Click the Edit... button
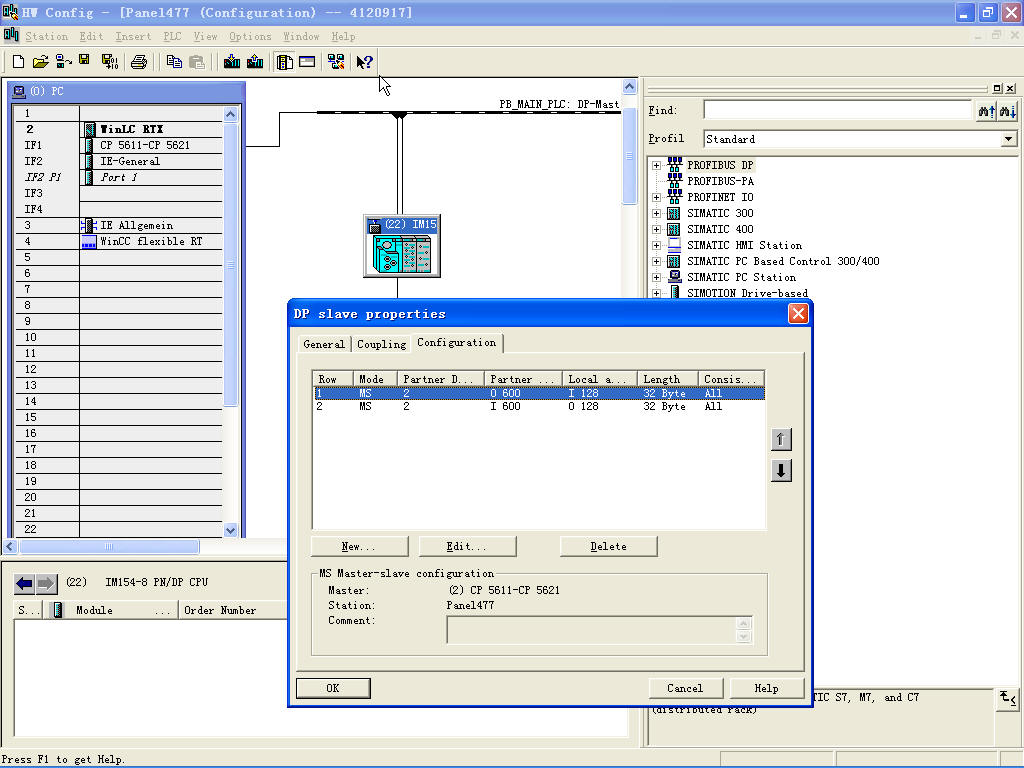This screenshot has width=1024, height=768. pyautogui.click(x=467, y=547)
